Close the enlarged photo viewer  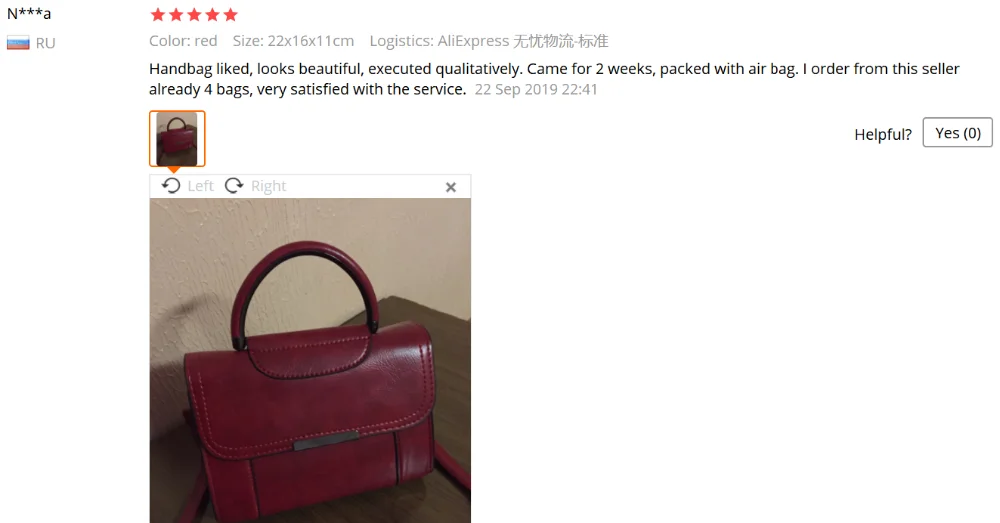click(451, 187)
